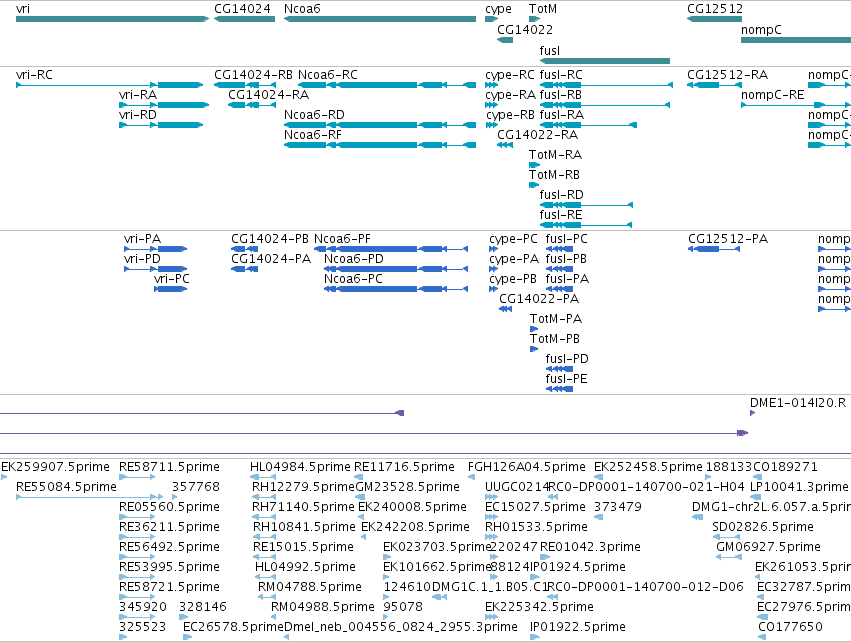Click EST EK252458.5prime label
Screen dimensions: 851x642
click(x=648, y=467)
